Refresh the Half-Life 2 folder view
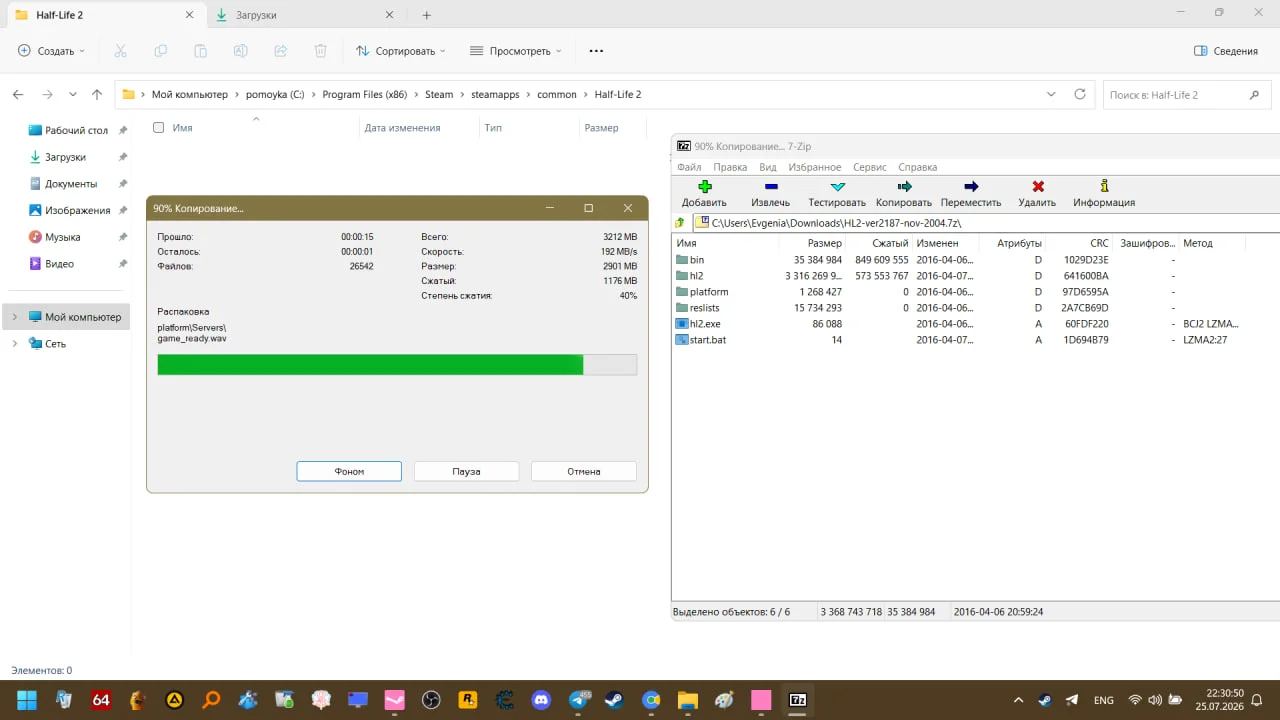Image resolution: width=1280 pixels, height=720 pixels. 1080,94
